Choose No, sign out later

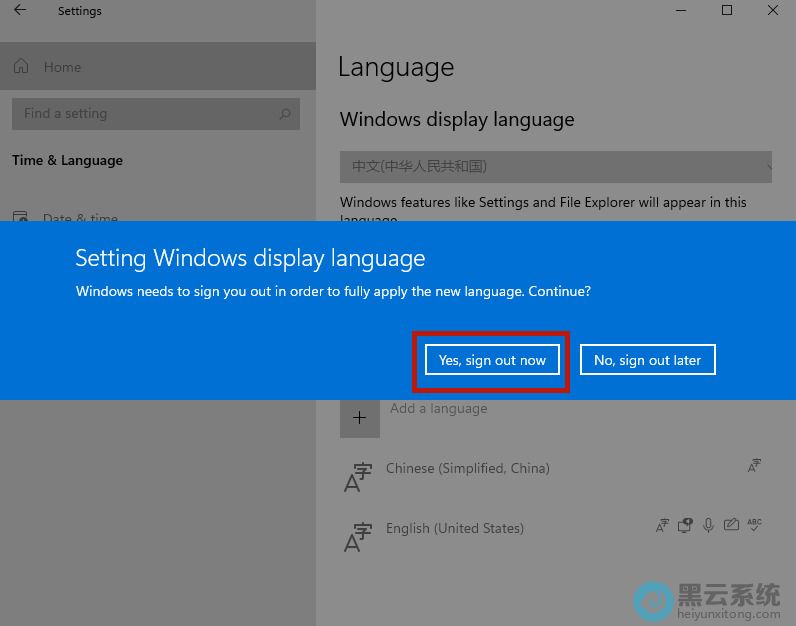tap(647, 360)
